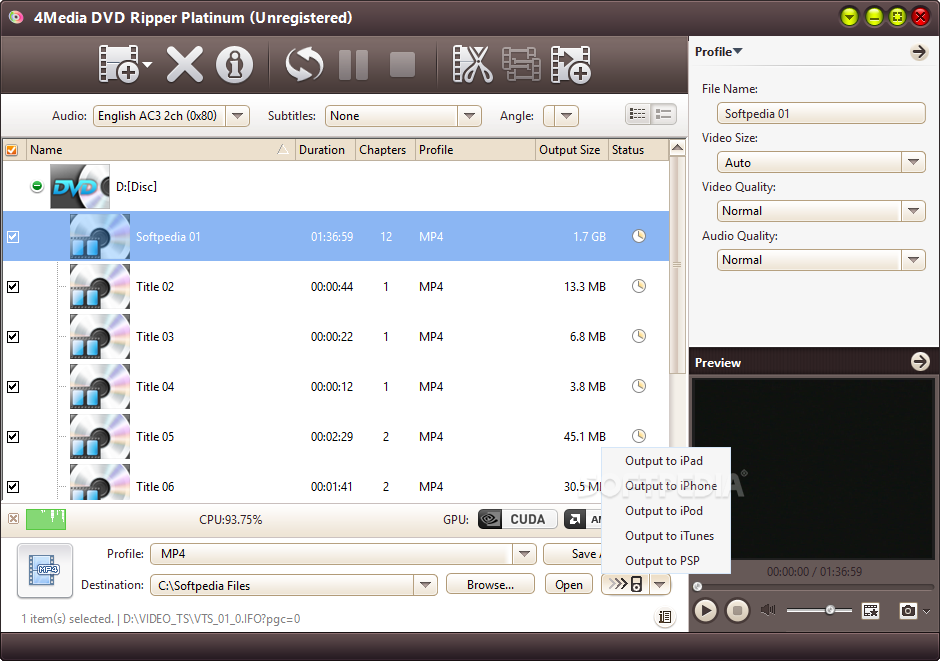Click the Add File toolbar icon
The height and width of the screenshot is (661, 940).
(119, 64)
